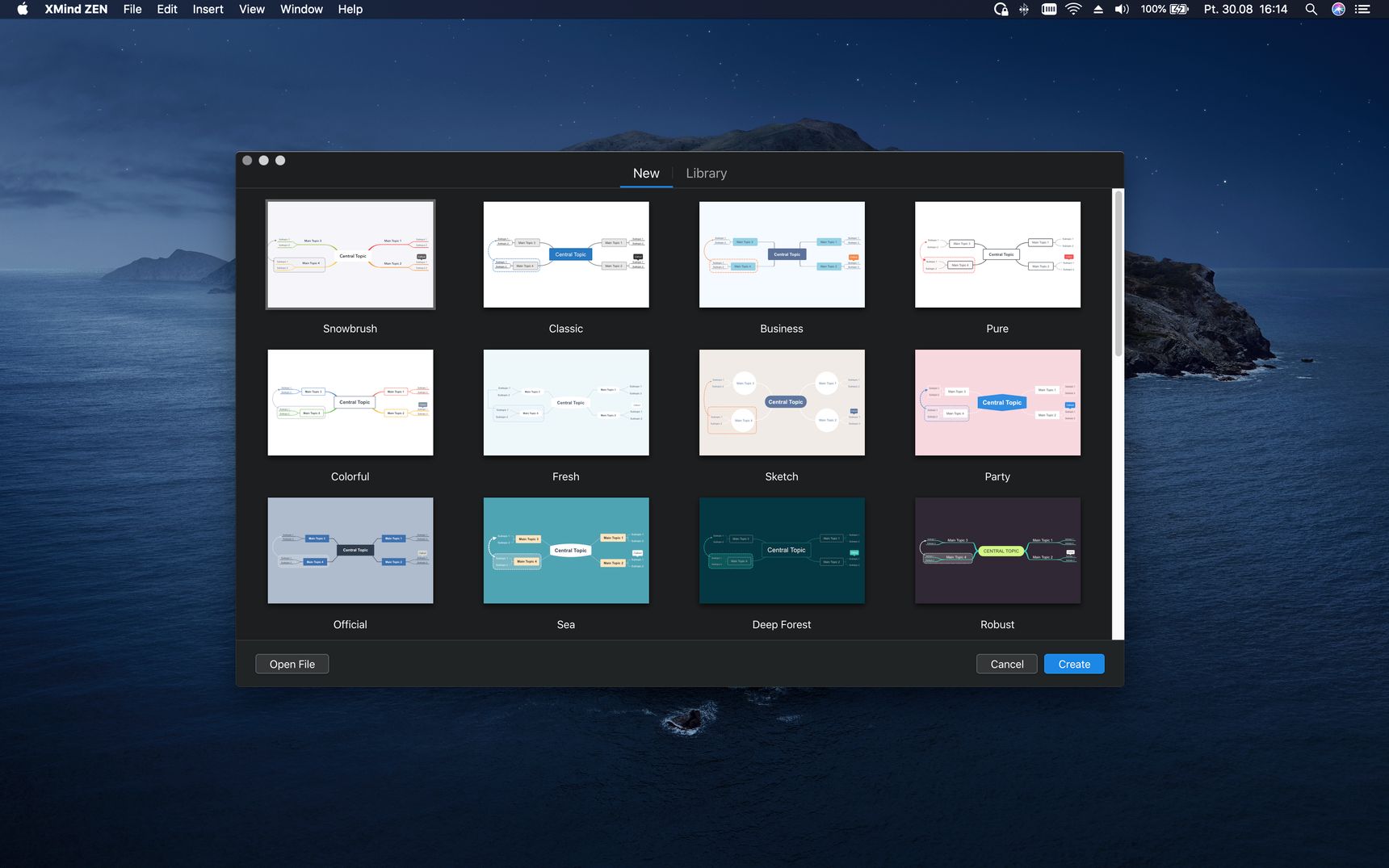
Task: Open Notification Center list icon
Action: 1362,9
